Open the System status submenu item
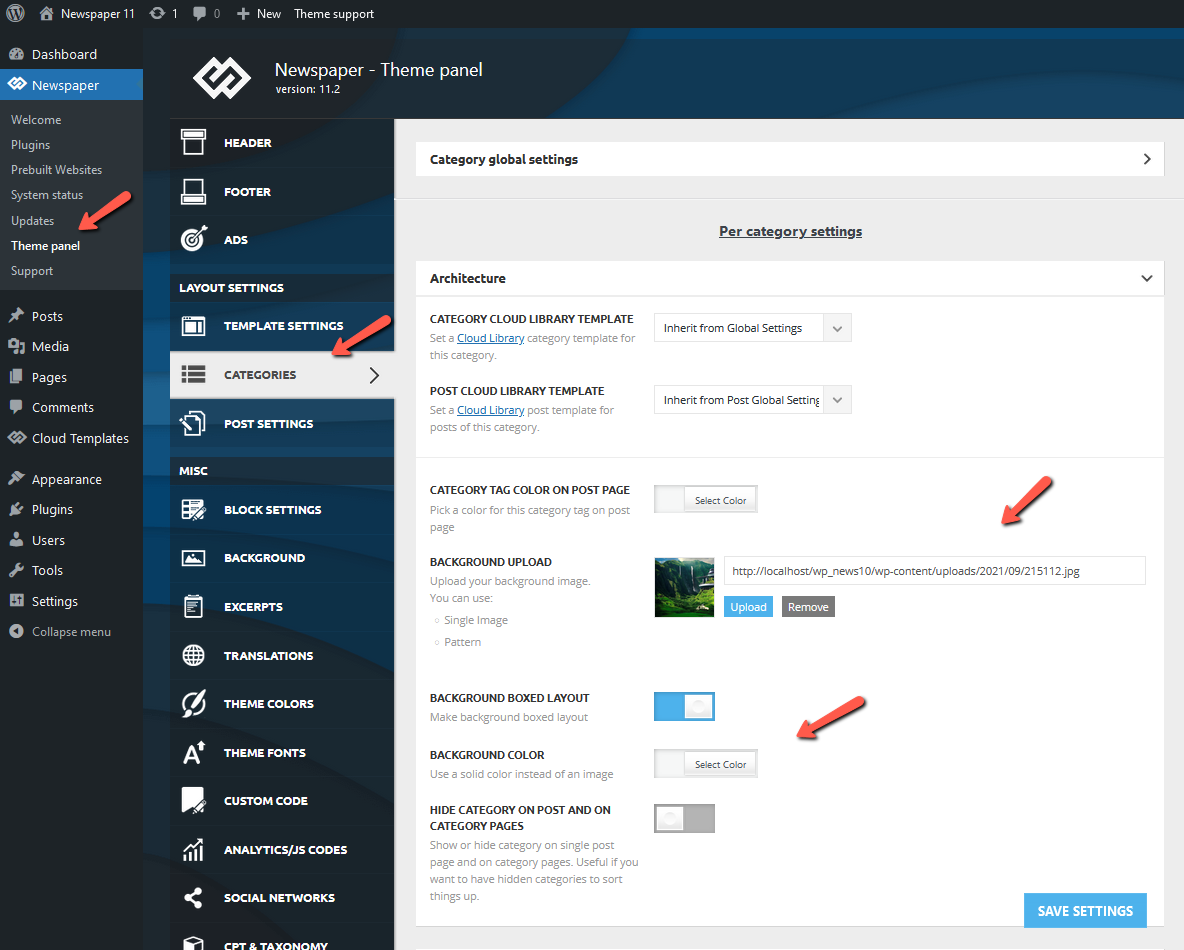 pyautogui.click(x=47, y=195)
